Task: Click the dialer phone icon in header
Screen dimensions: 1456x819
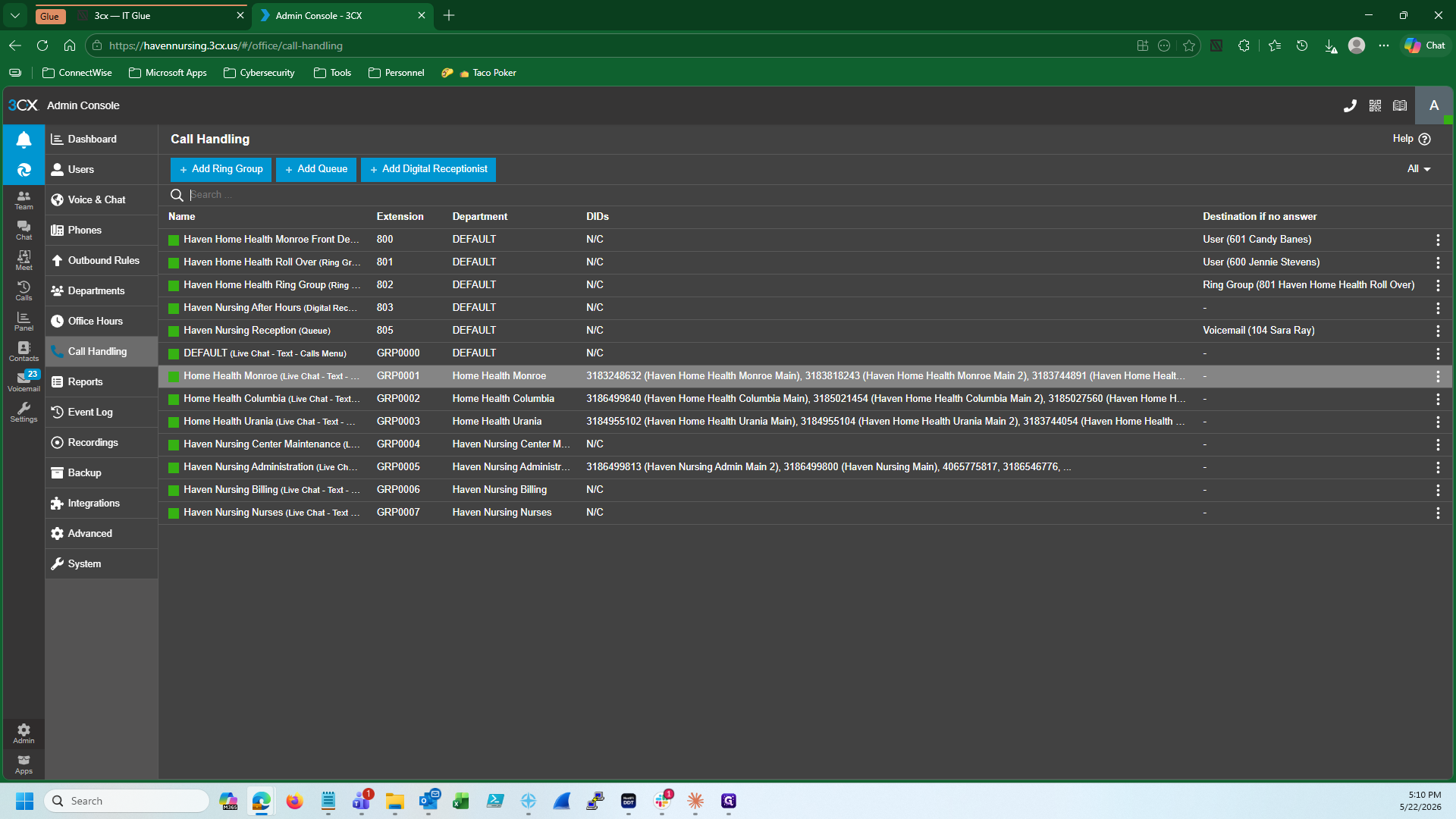Action: click(1350, 105)
